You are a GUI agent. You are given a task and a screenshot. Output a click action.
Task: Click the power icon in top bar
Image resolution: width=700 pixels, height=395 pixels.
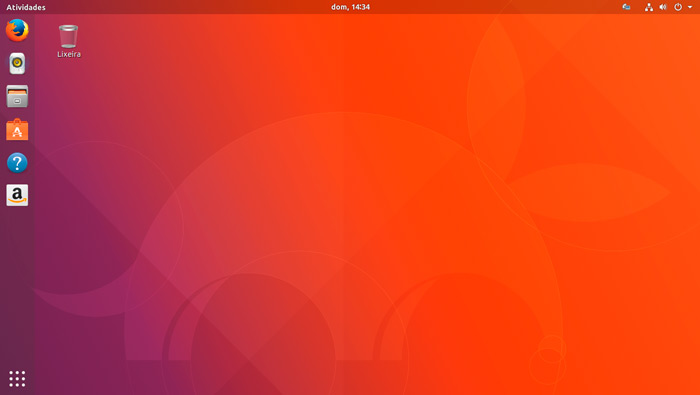[678, 7]
